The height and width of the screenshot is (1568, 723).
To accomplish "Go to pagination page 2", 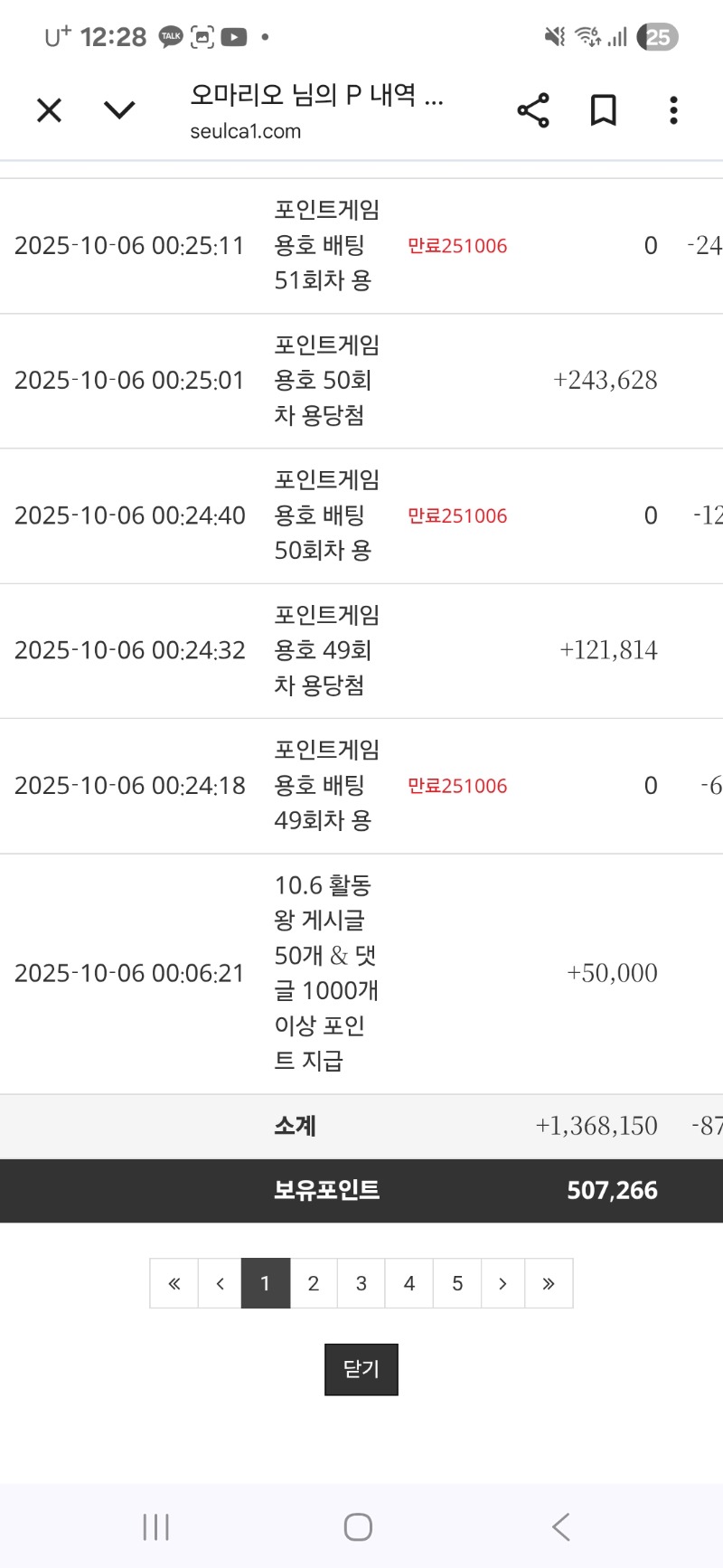I will [314, 1283].
